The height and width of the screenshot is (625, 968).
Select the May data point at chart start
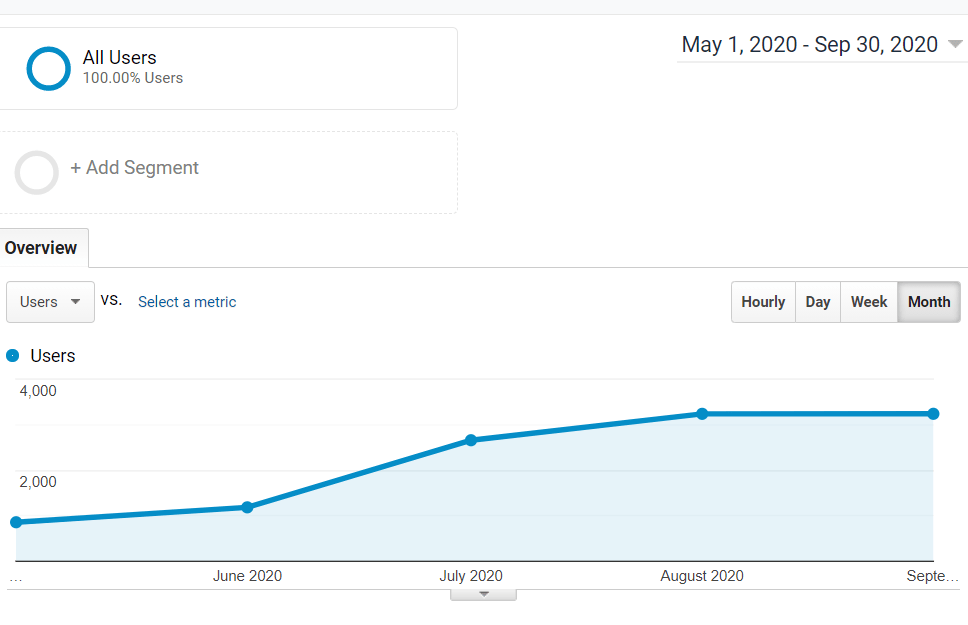[x=15, y=521]
